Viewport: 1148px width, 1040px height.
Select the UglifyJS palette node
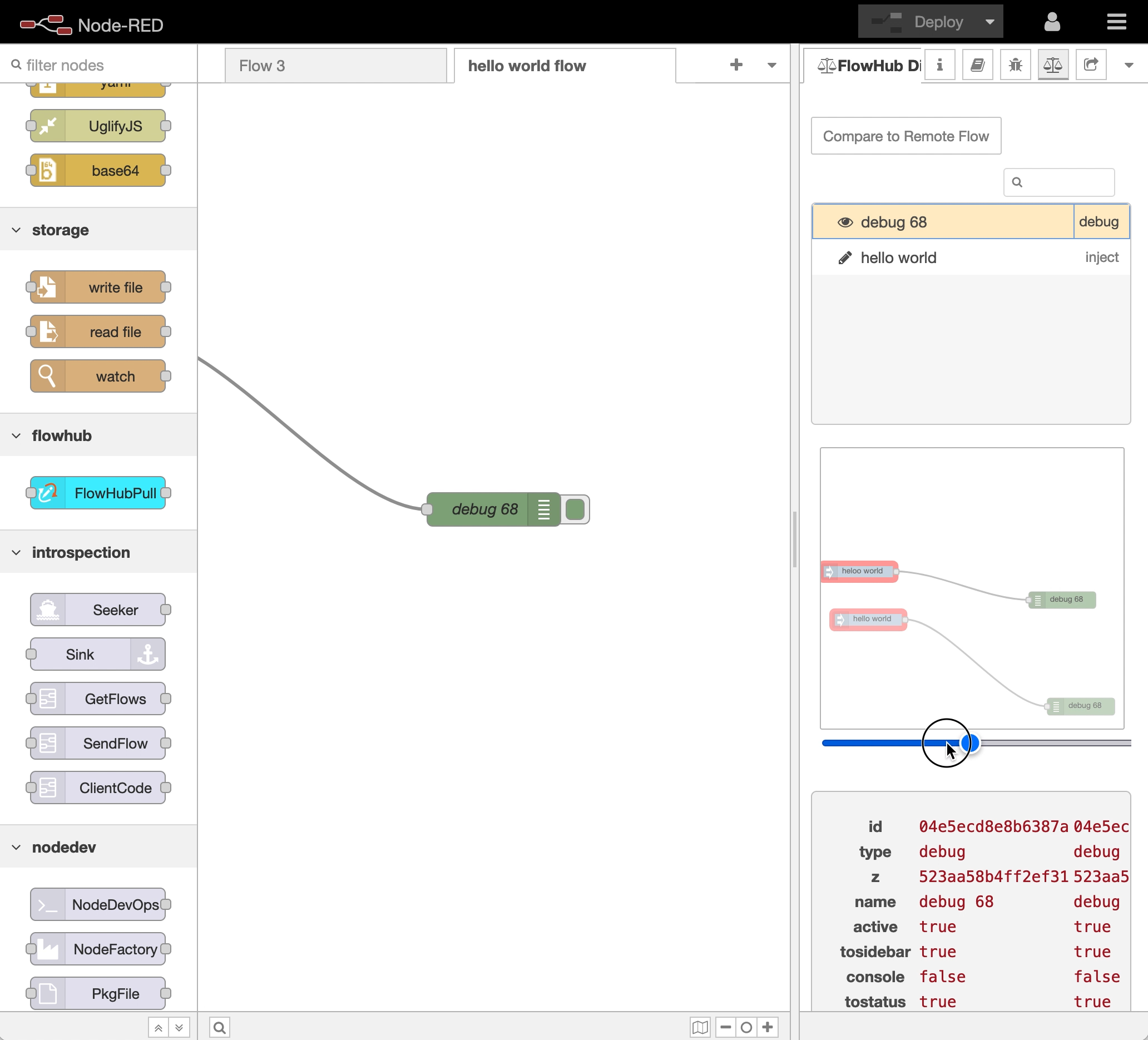pos(98,126)
